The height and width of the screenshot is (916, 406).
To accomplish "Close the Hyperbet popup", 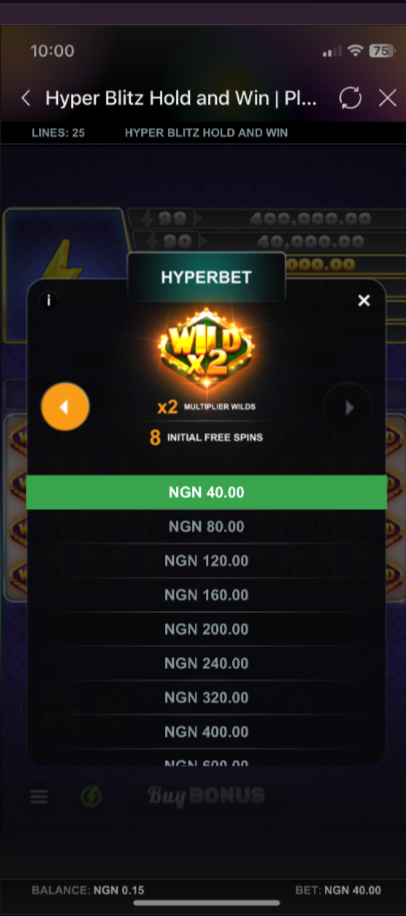I will pyautogui.click(x=364, y=300).
